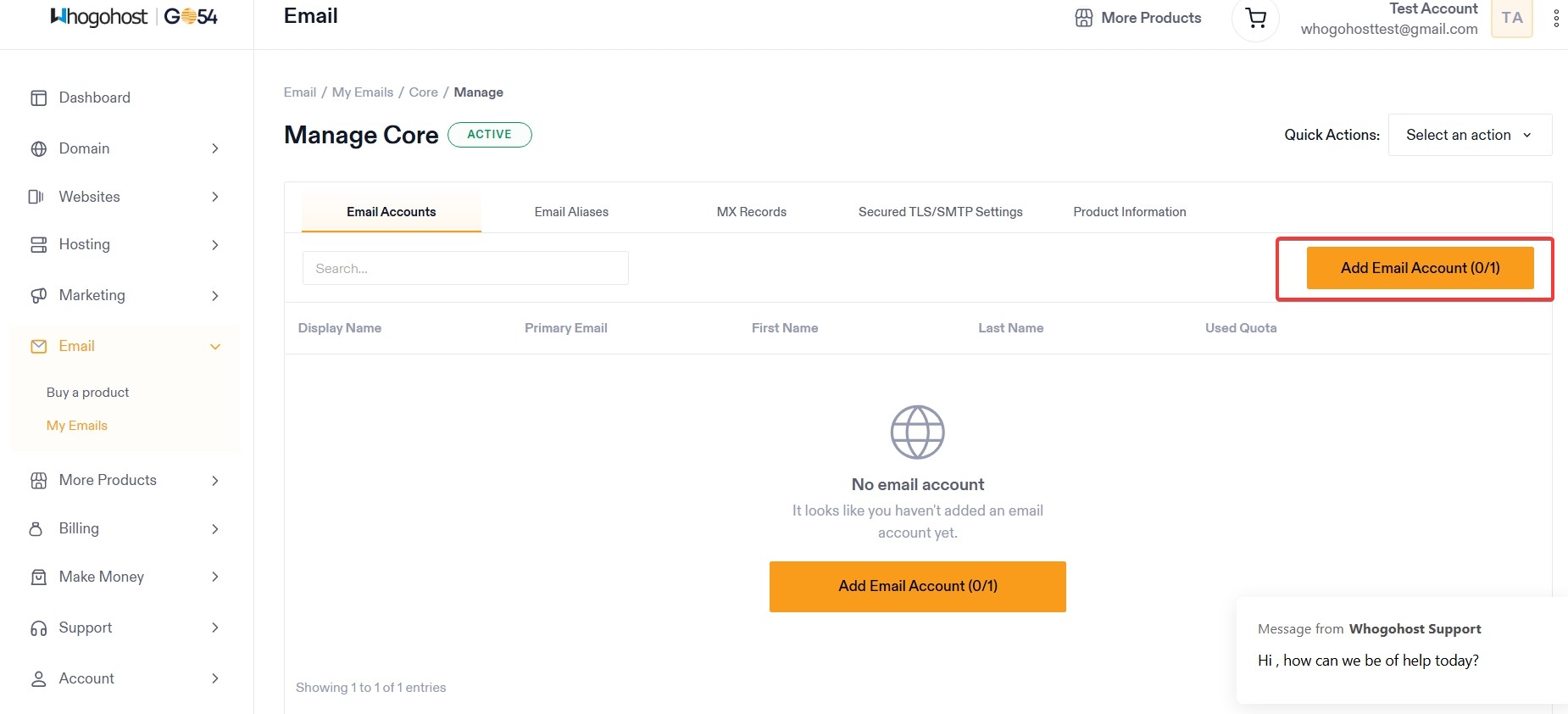Collapse the Email sidebar section
Image resolution: width=1568 pixels, height=714 pixels.
pos(215,347)
